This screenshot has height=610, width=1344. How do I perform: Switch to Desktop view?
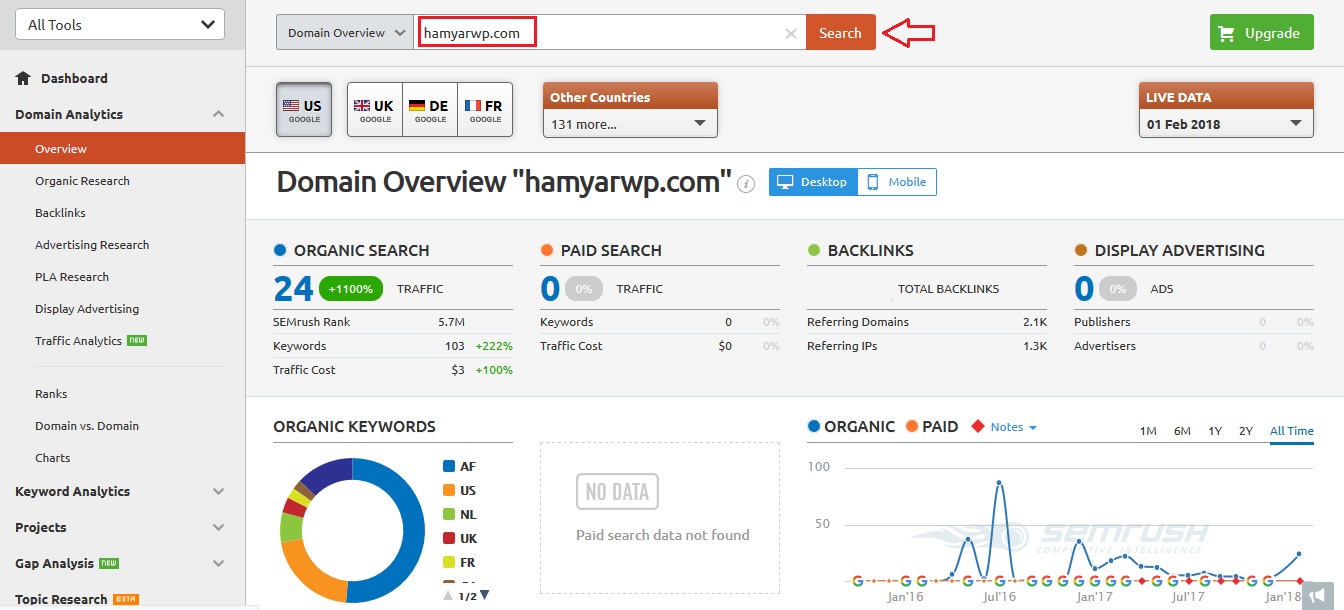tap(813, 182)
